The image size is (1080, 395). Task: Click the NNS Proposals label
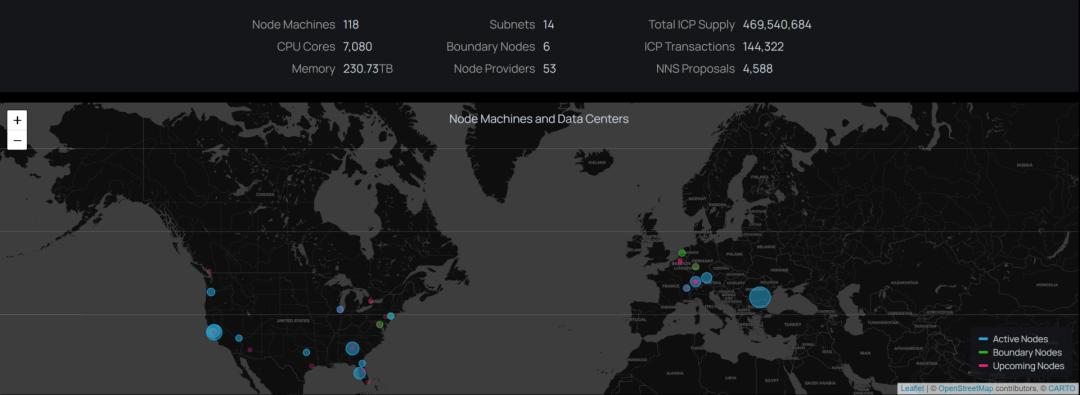(695, 69)
